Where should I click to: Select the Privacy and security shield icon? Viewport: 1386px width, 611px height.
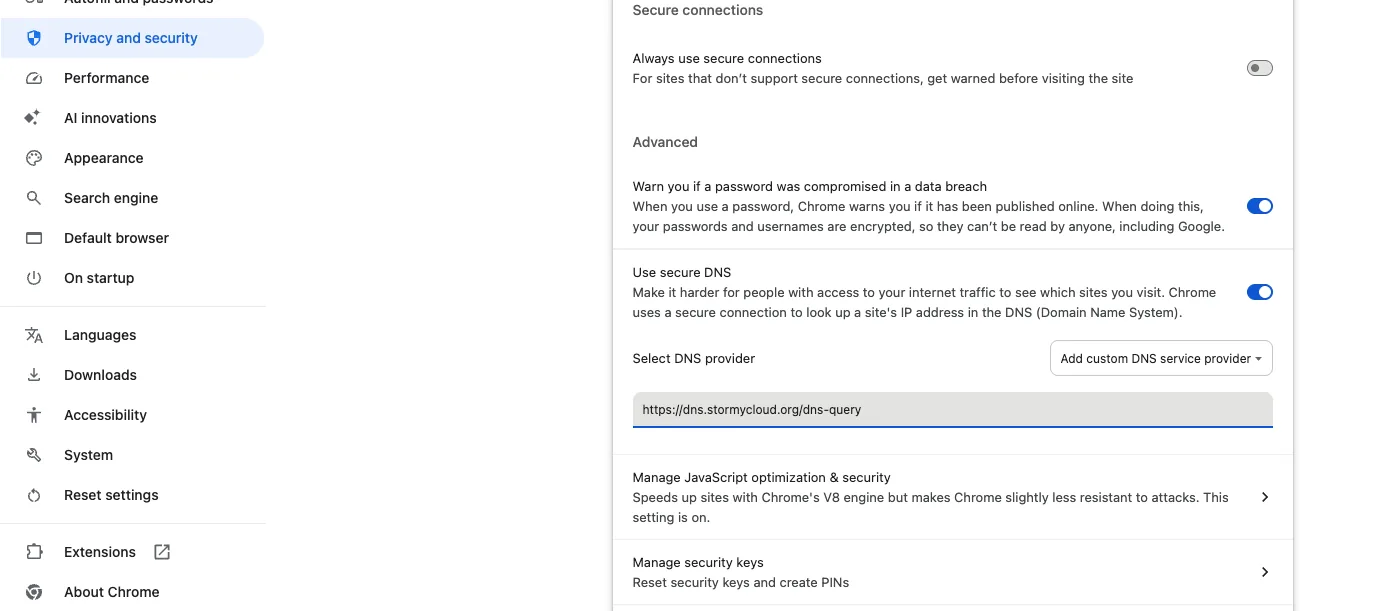coord(34,37)
